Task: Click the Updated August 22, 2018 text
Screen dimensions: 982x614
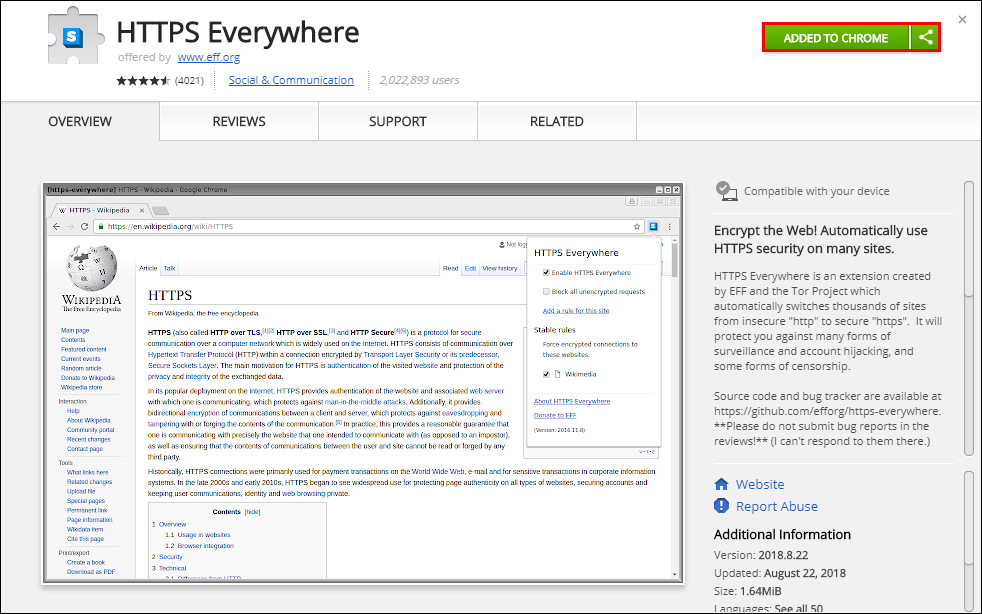Action: (x=780, y=573)
